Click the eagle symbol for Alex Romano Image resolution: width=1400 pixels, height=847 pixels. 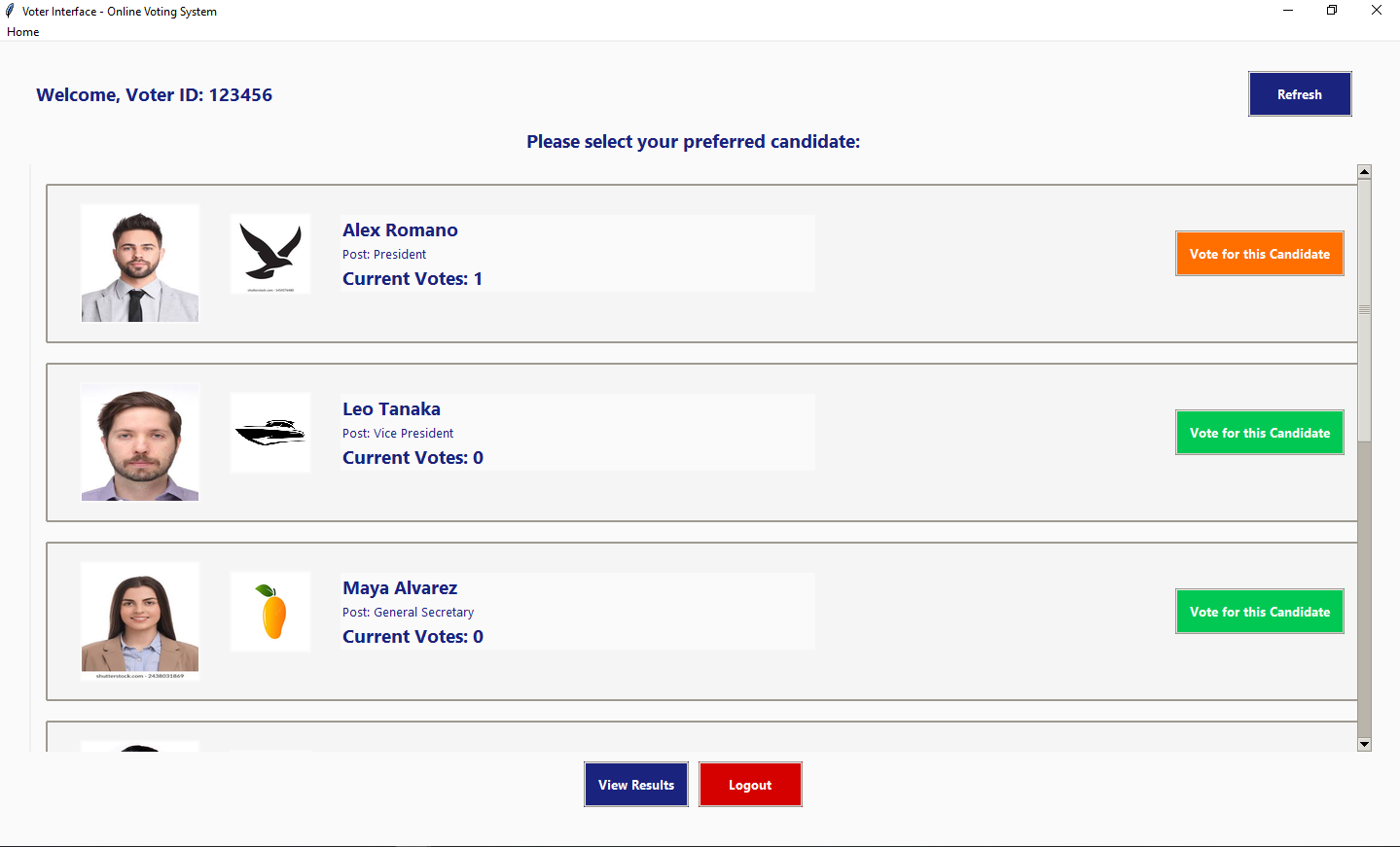269,253
